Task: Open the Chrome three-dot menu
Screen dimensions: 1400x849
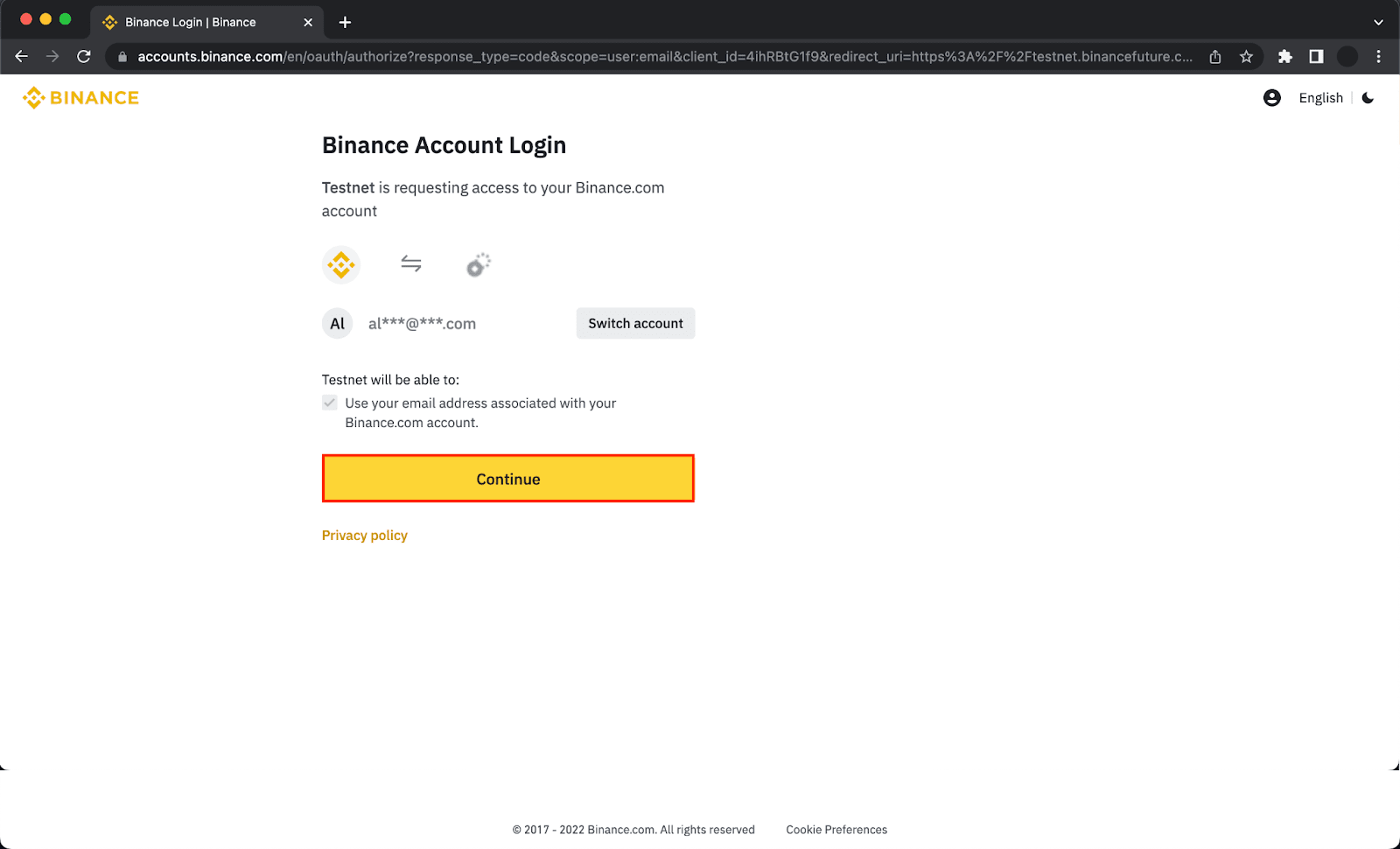Action: pyautogui.click(x=1379, y=57)
